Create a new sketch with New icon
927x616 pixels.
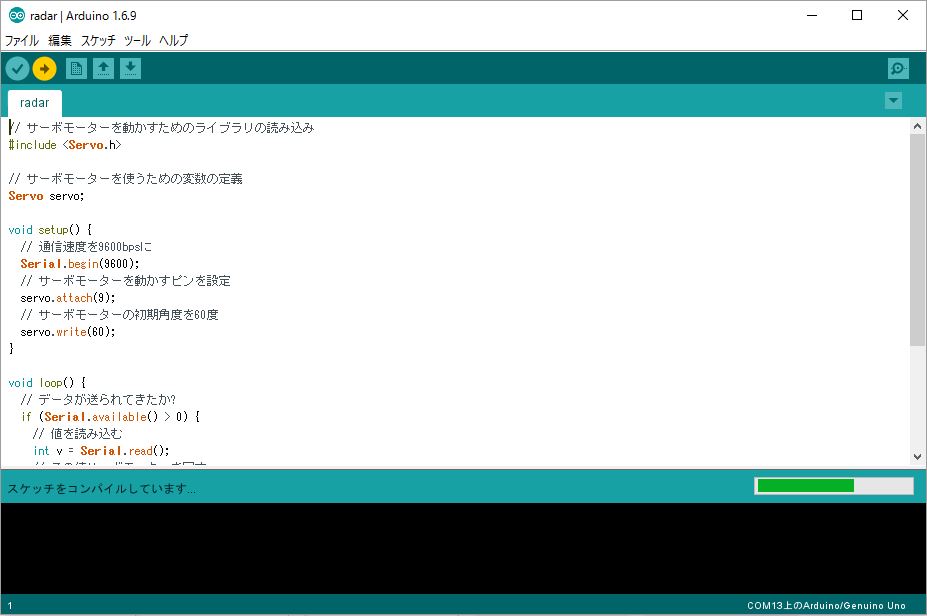[x=76, y=69]
